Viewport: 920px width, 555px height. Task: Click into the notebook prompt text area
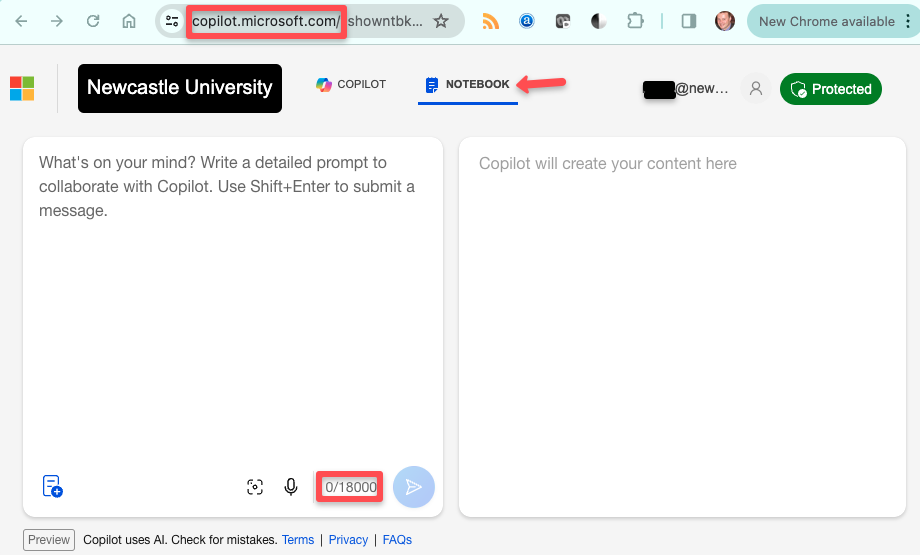(x=232, y=300)
